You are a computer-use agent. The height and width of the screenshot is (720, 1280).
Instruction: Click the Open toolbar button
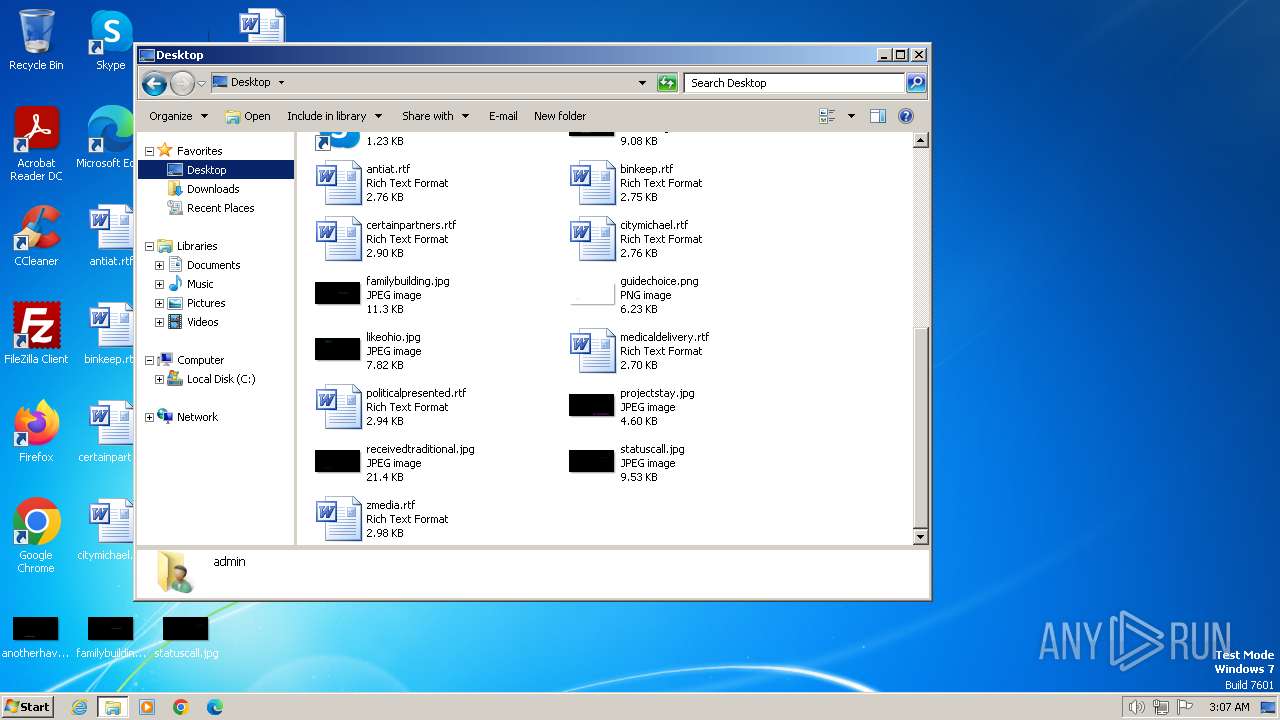(x=248, y=116)
